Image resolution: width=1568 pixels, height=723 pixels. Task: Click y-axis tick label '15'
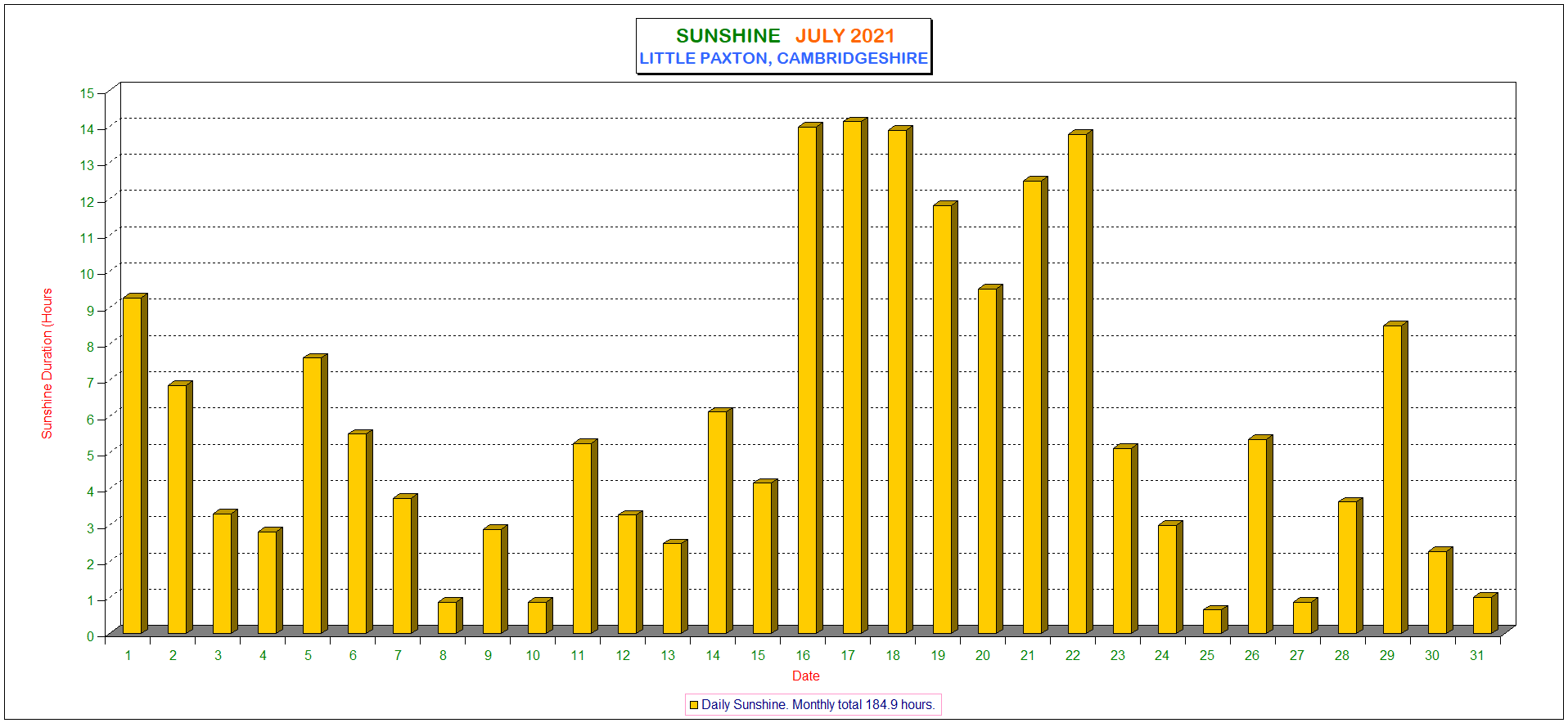pyautogui.click(x=87, y=93)
